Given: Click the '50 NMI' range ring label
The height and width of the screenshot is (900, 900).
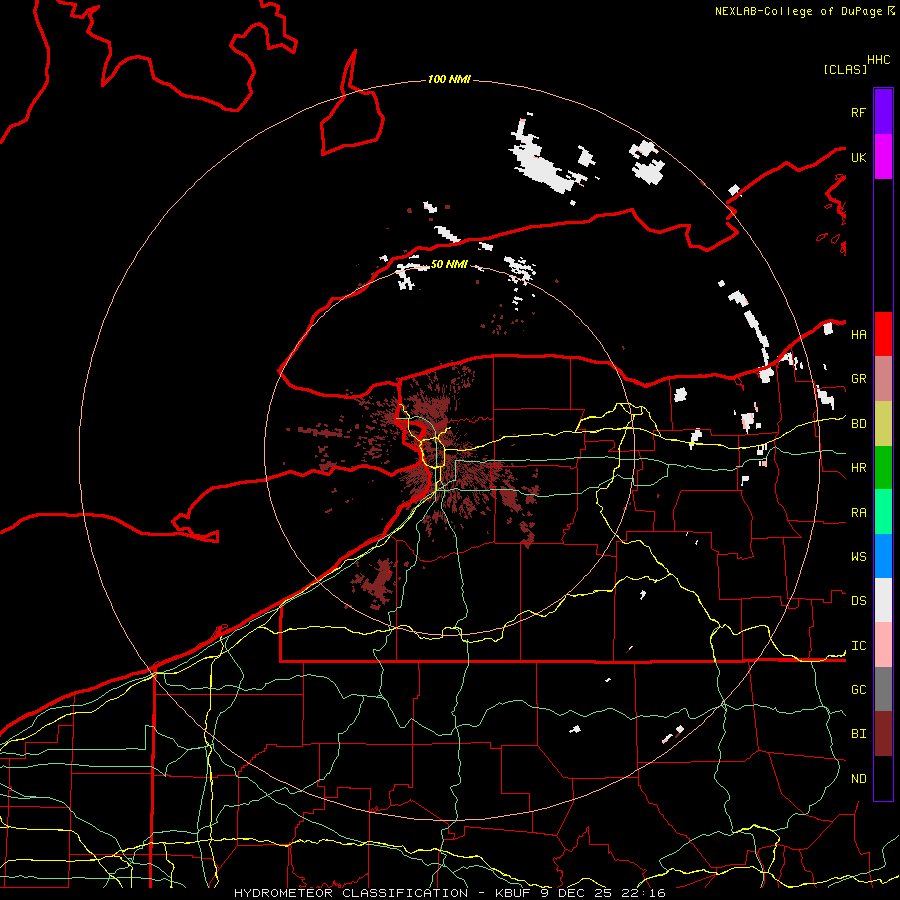Looking at the screenshot, I should tap(449, 264).
